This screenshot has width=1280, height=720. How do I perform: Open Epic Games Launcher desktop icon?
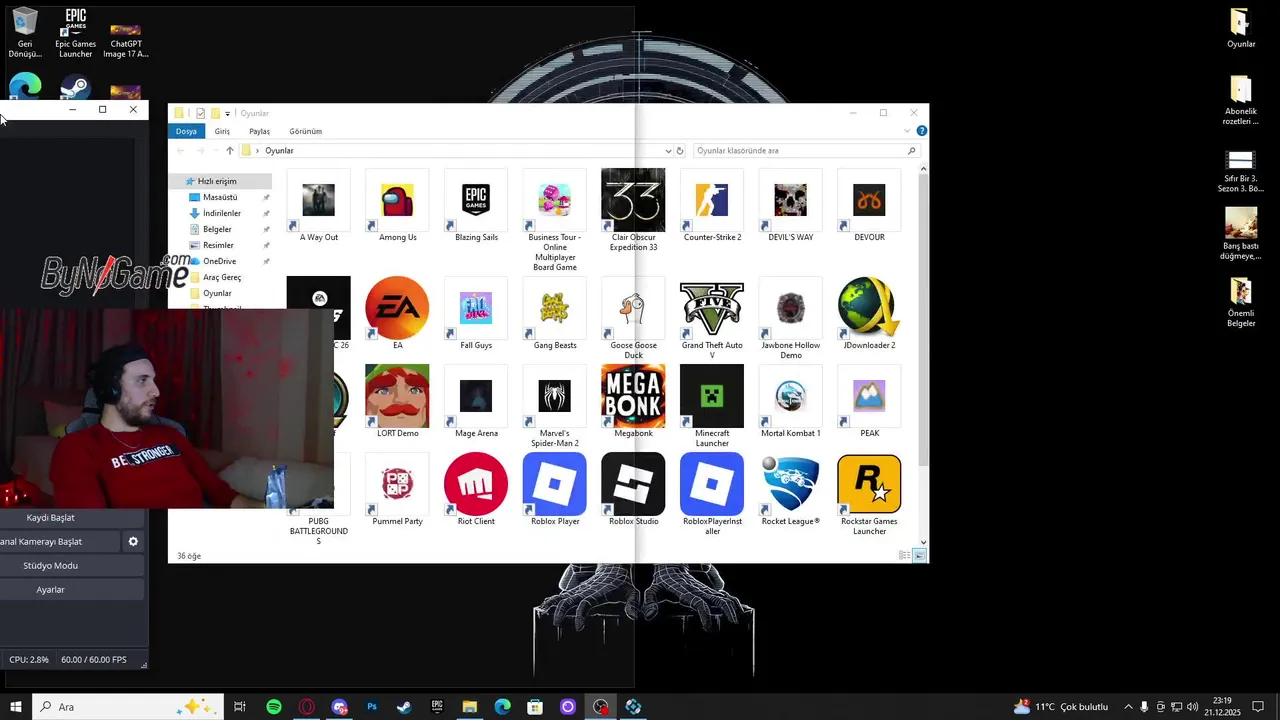tap(75, 33)
